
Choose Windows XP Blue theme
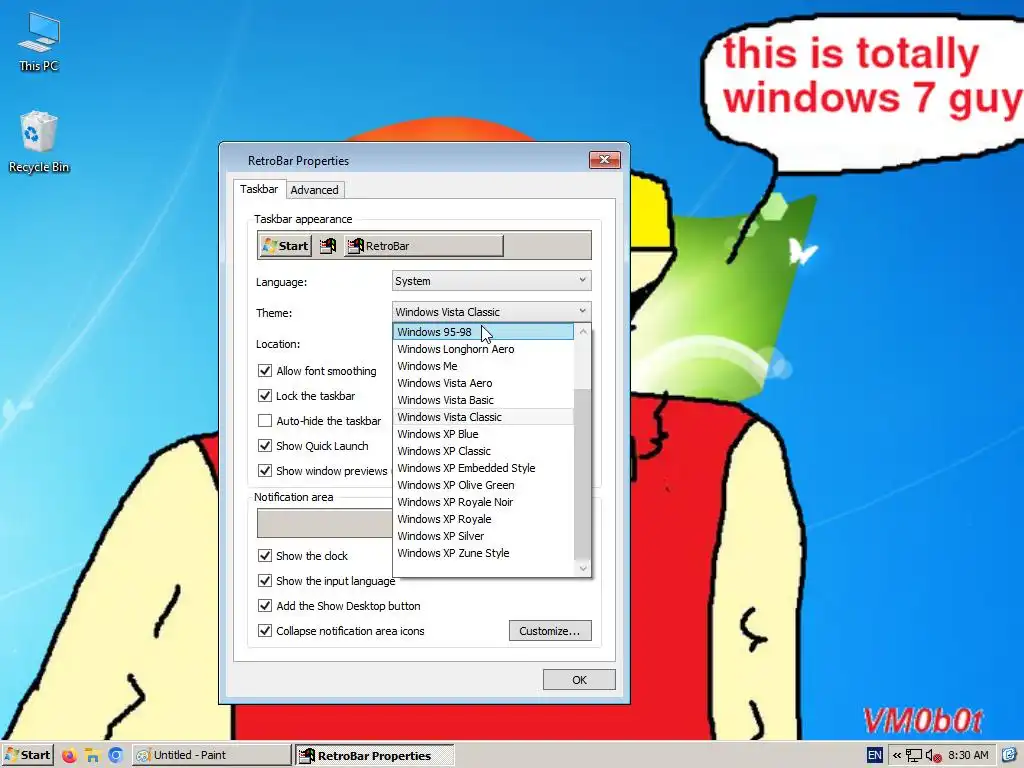click(x=483, y=434)
